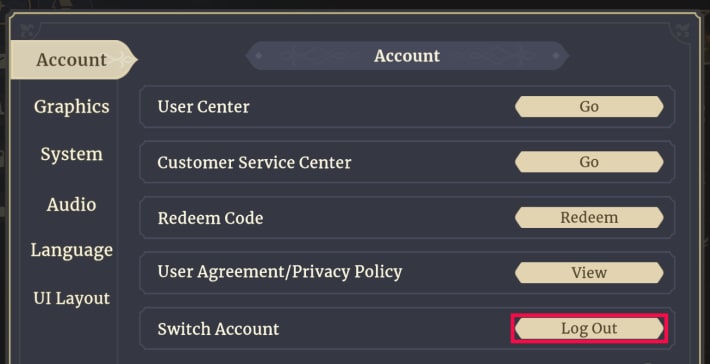Screen dimensions: 710x364
Task: Hit the Redeem button
Action: 589,217
